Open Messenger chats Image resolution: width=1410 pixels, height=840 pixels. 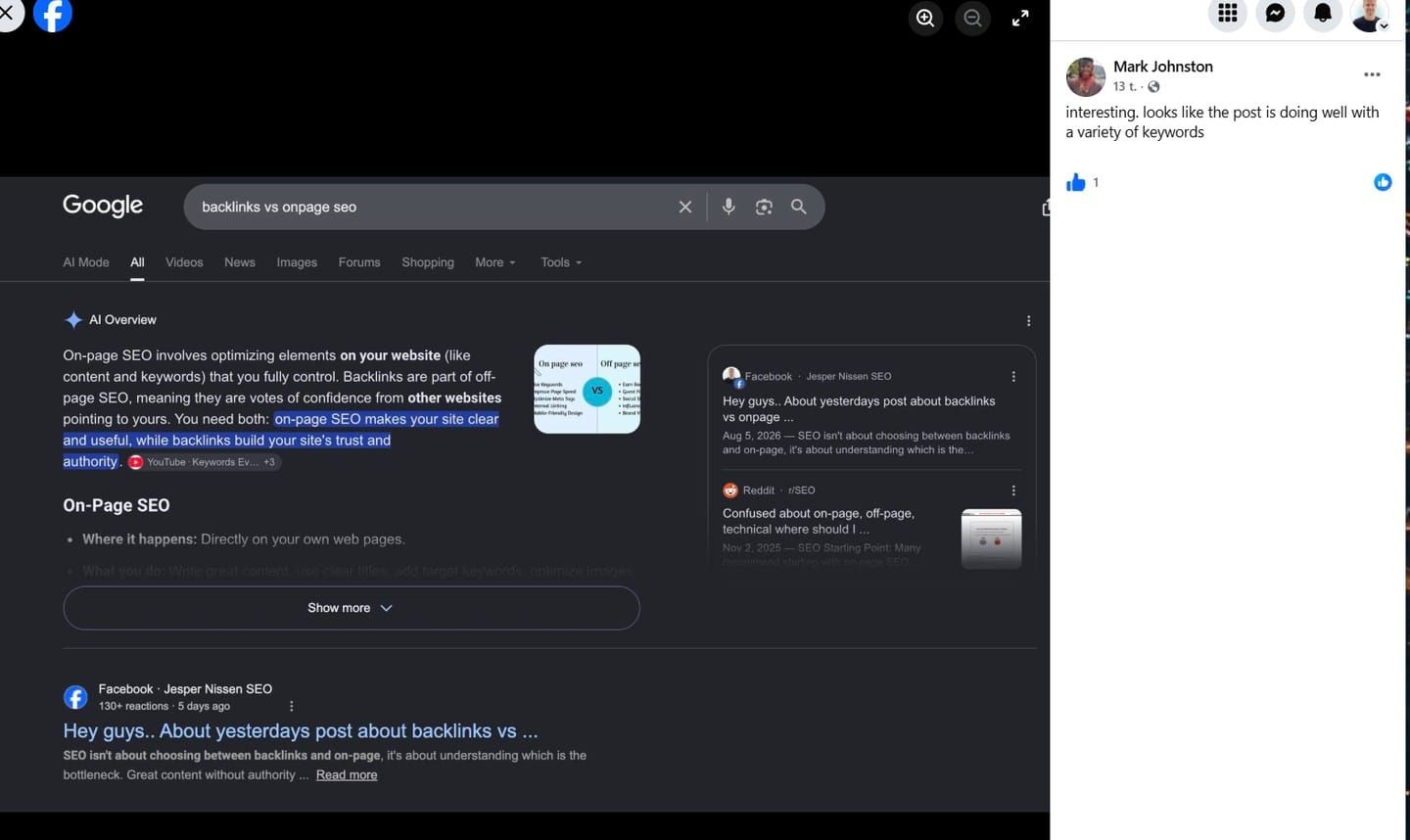click(1275, 13)
